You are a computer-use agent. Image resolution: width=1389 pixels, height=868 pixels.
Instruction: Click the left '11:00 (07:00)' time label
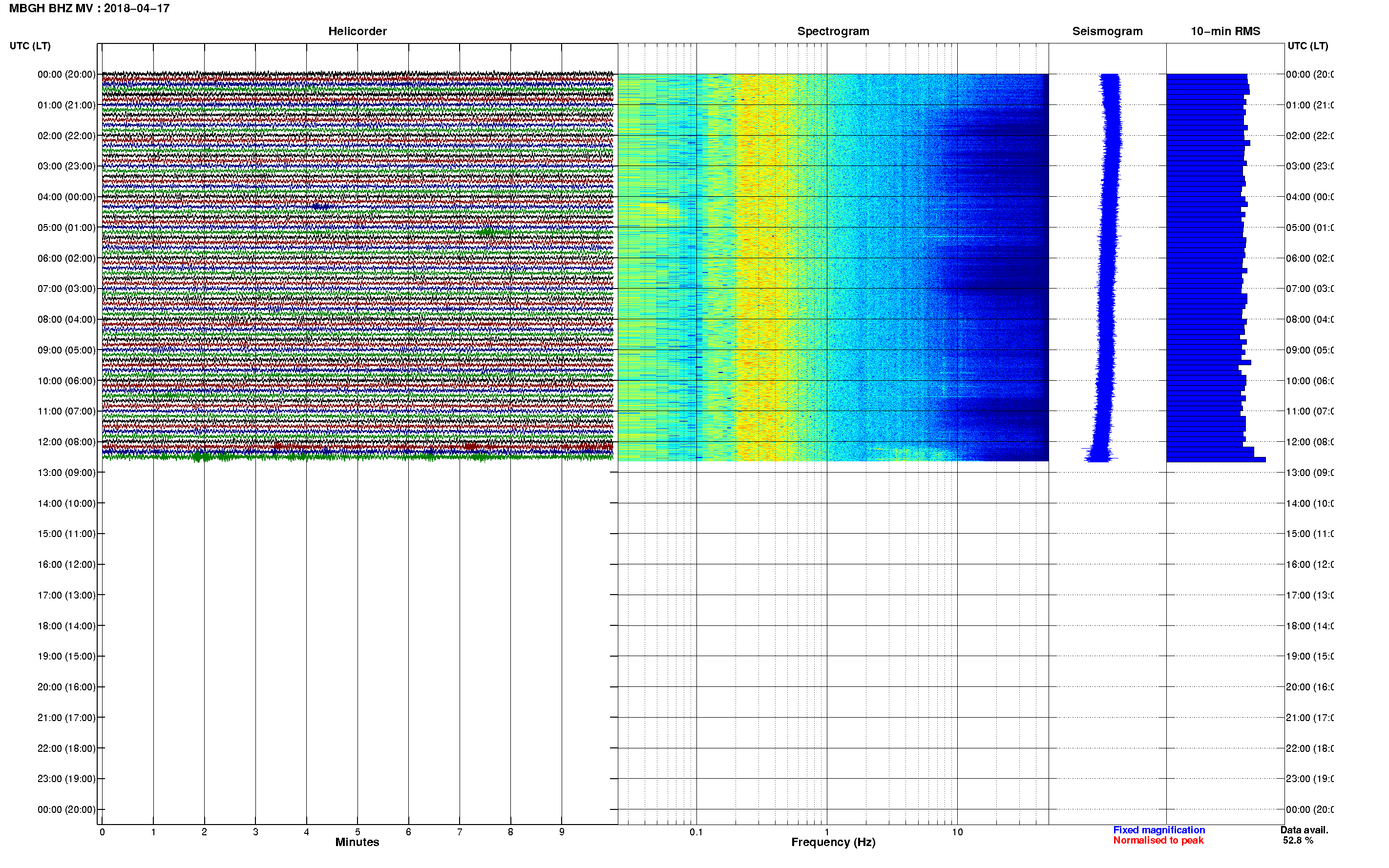tap(66, 411)
